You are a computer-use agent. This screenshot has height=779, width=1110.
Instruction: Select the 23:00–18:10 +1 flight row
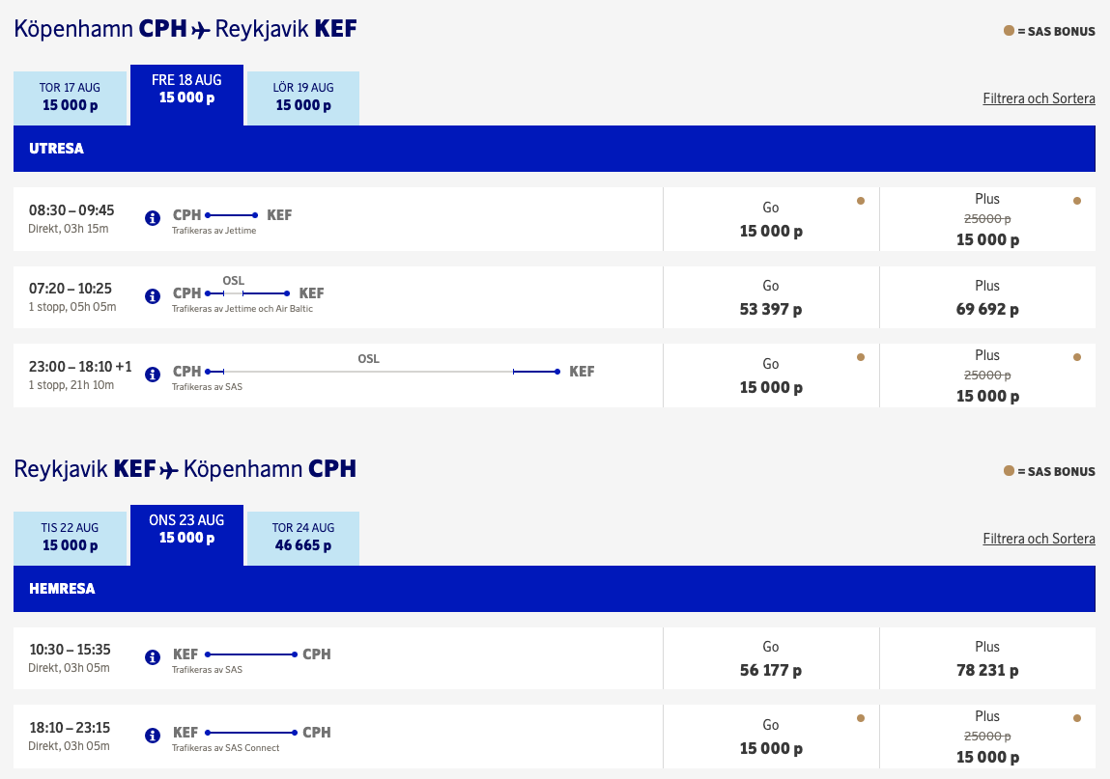(338, 375)
